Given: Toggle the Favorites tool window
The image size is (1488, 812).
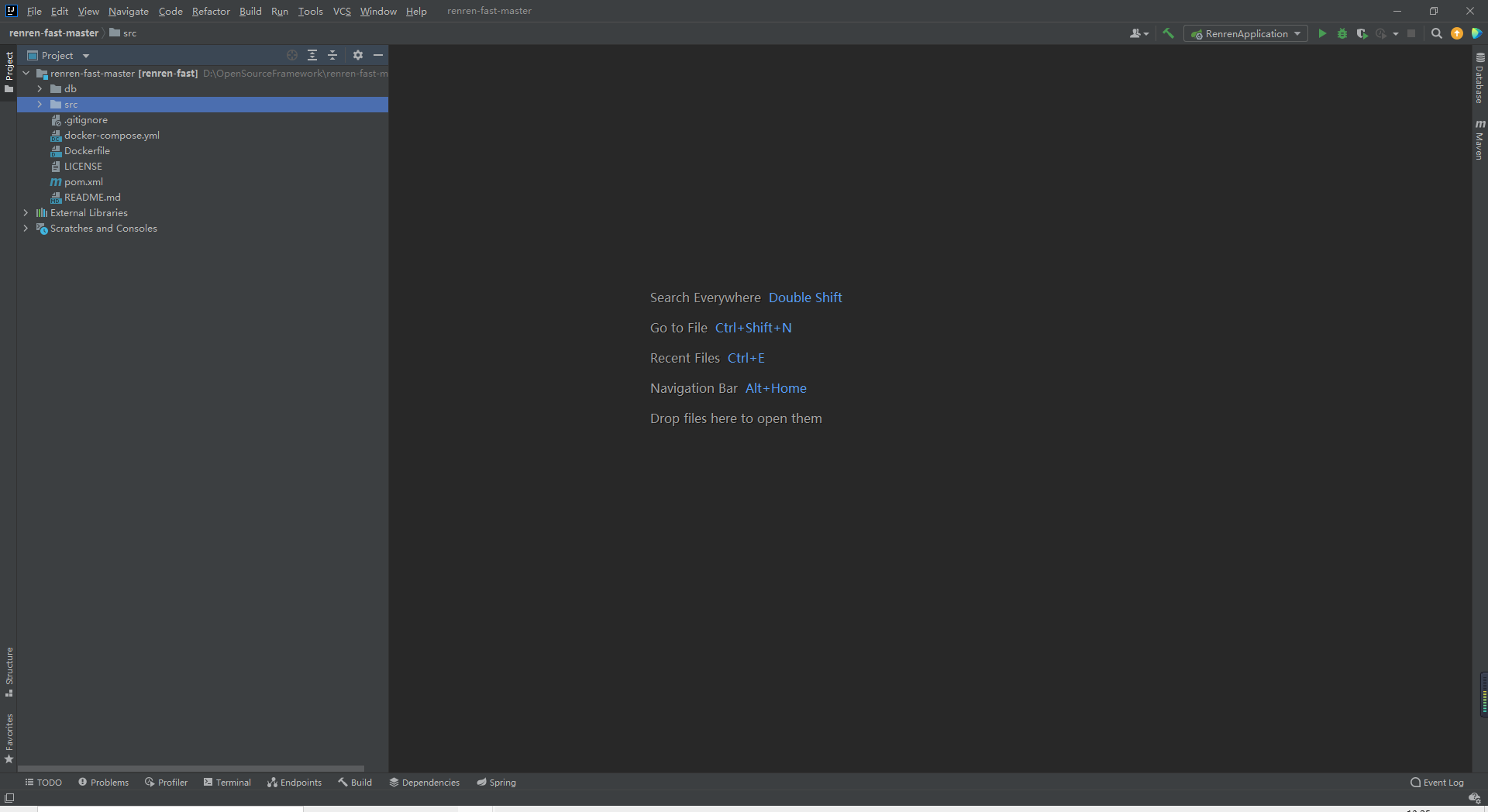Looking at the screenshot, I should [9, 738].
